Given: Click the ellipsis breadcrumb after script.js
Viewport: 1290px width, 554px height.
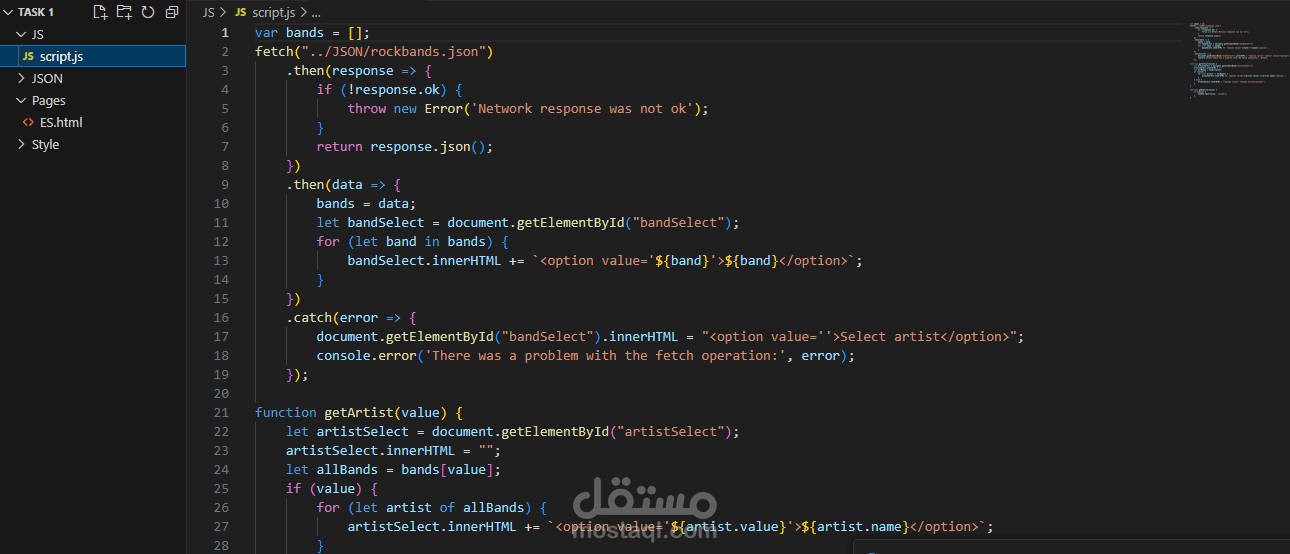Looking at the screenshot, I should (316, 13).
